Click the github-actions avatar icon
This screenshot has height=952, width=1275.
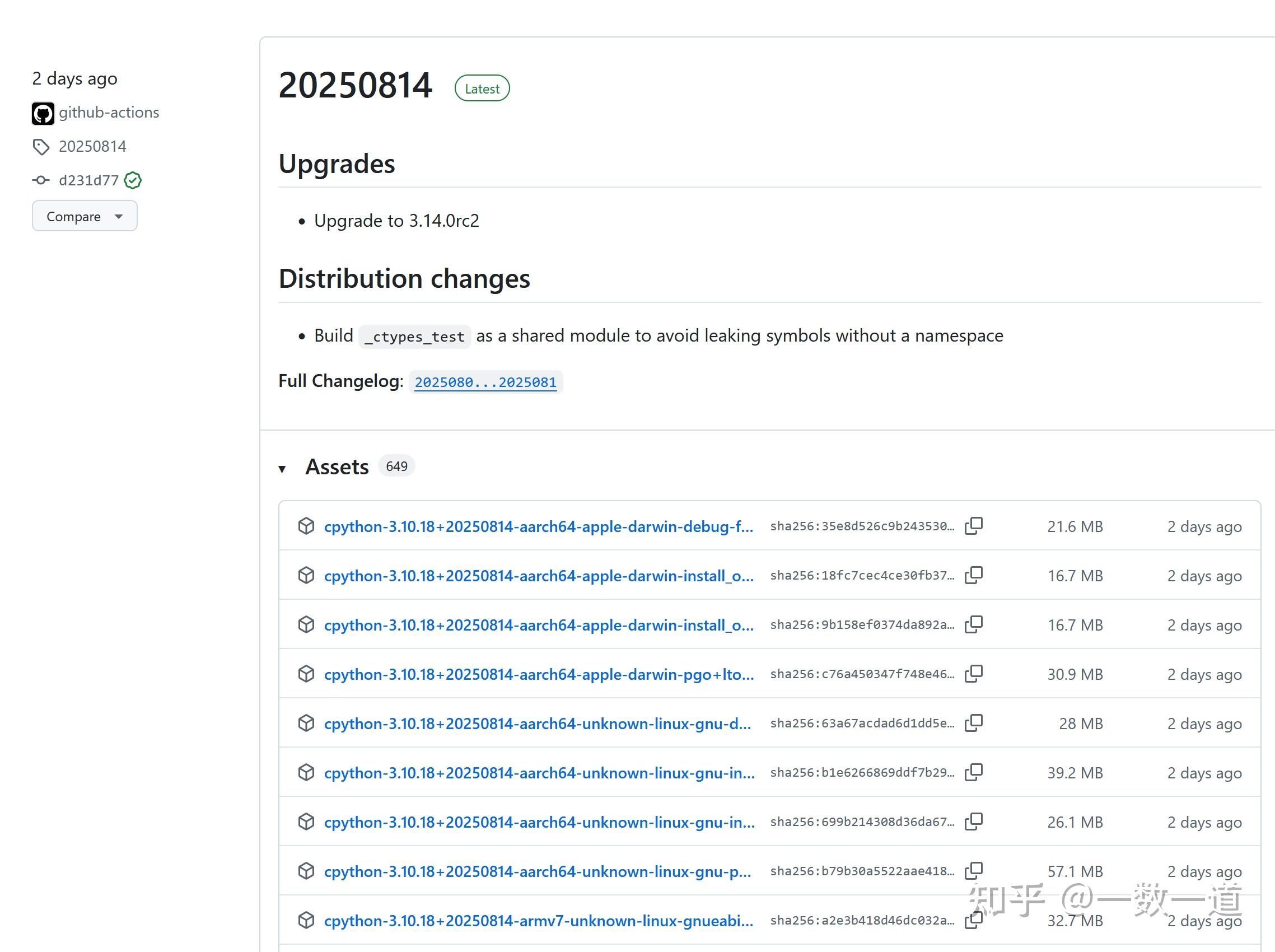[x=43, y=113]
